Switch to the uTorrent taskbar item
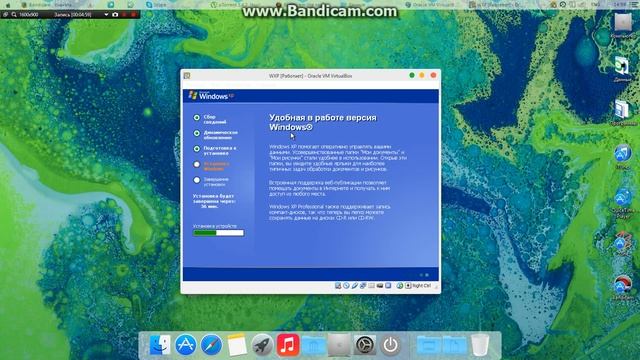The width and height of the screenshot is (640, 360). [x=236, y=4]
